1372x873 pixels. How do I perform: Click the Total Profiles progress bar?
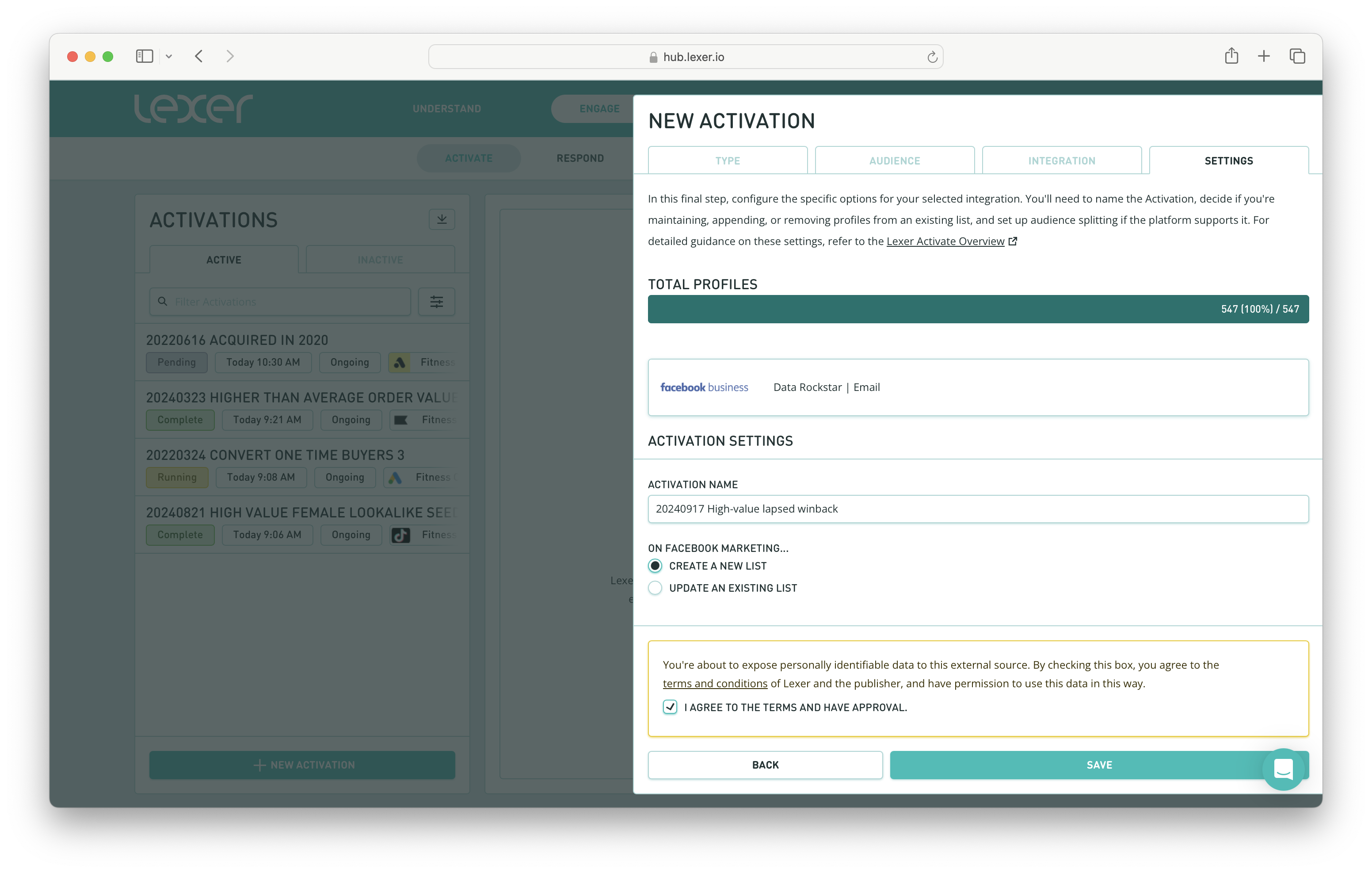pyautogui.click(x=978, y=309)
